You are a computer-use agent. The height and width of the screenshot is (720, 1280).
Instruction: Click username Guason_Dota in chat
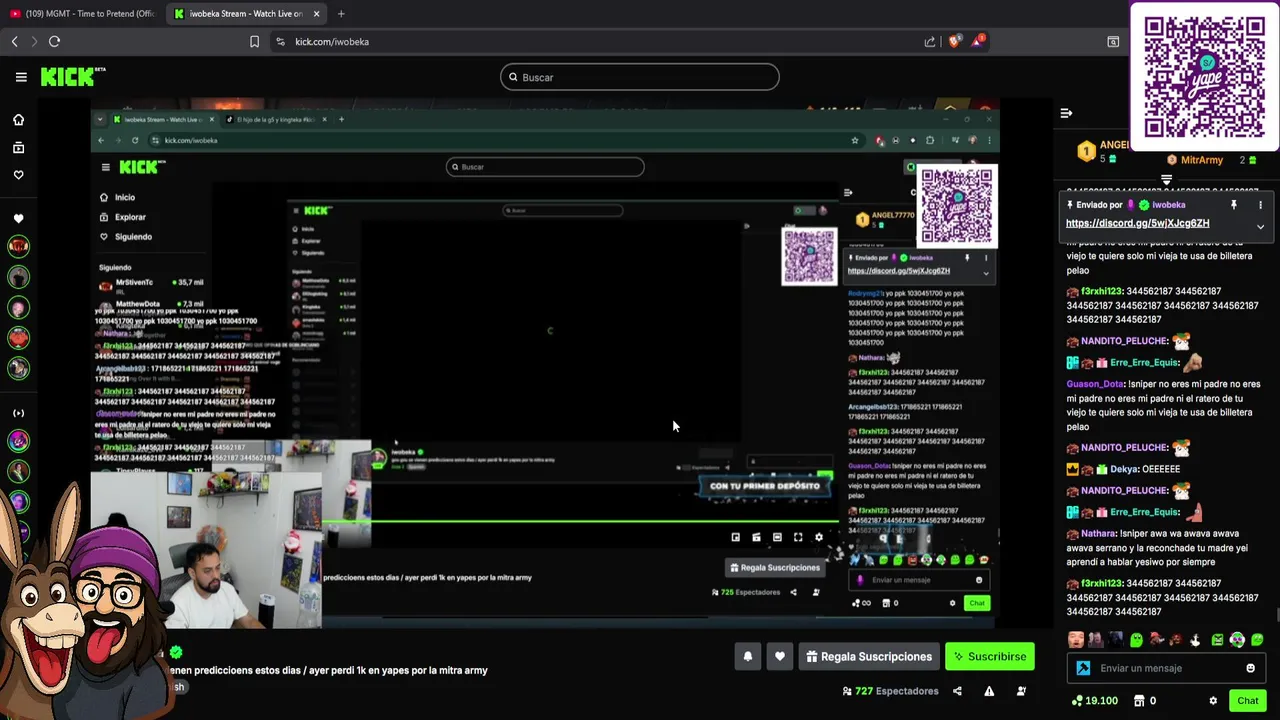coord(1095,384)
